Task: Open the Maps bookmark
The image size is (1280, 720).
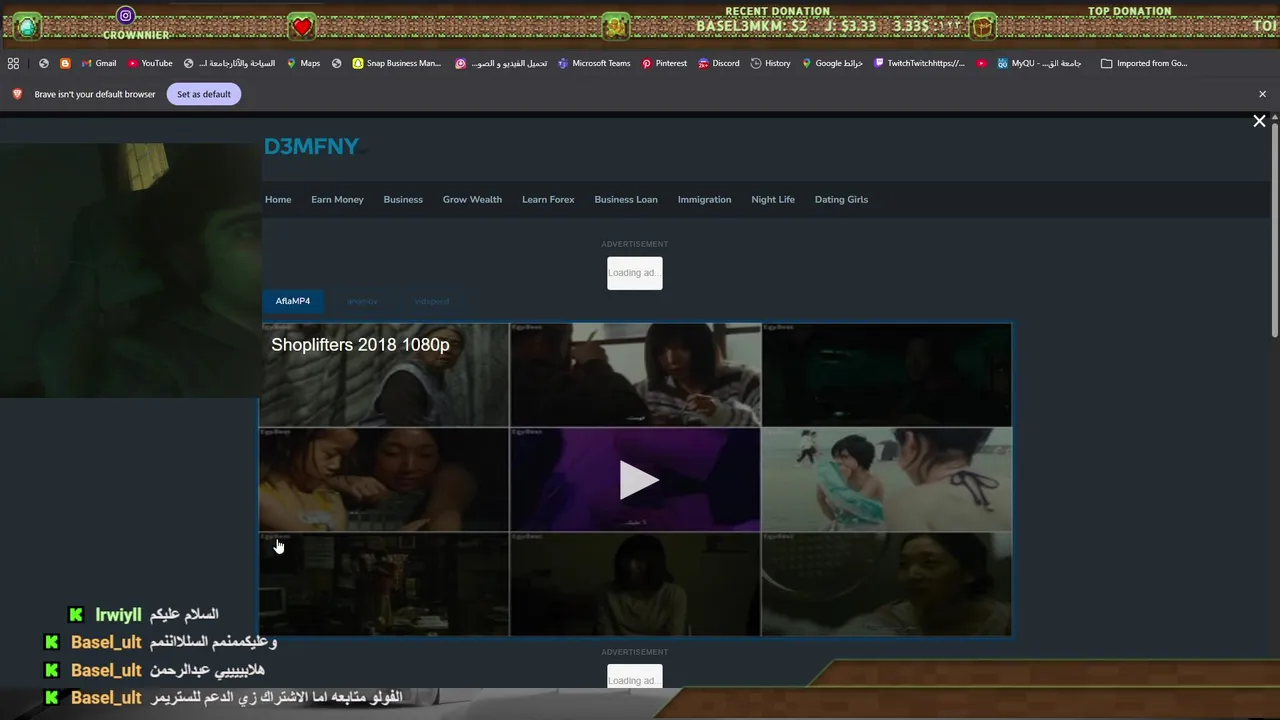Action: click(303, 63)
